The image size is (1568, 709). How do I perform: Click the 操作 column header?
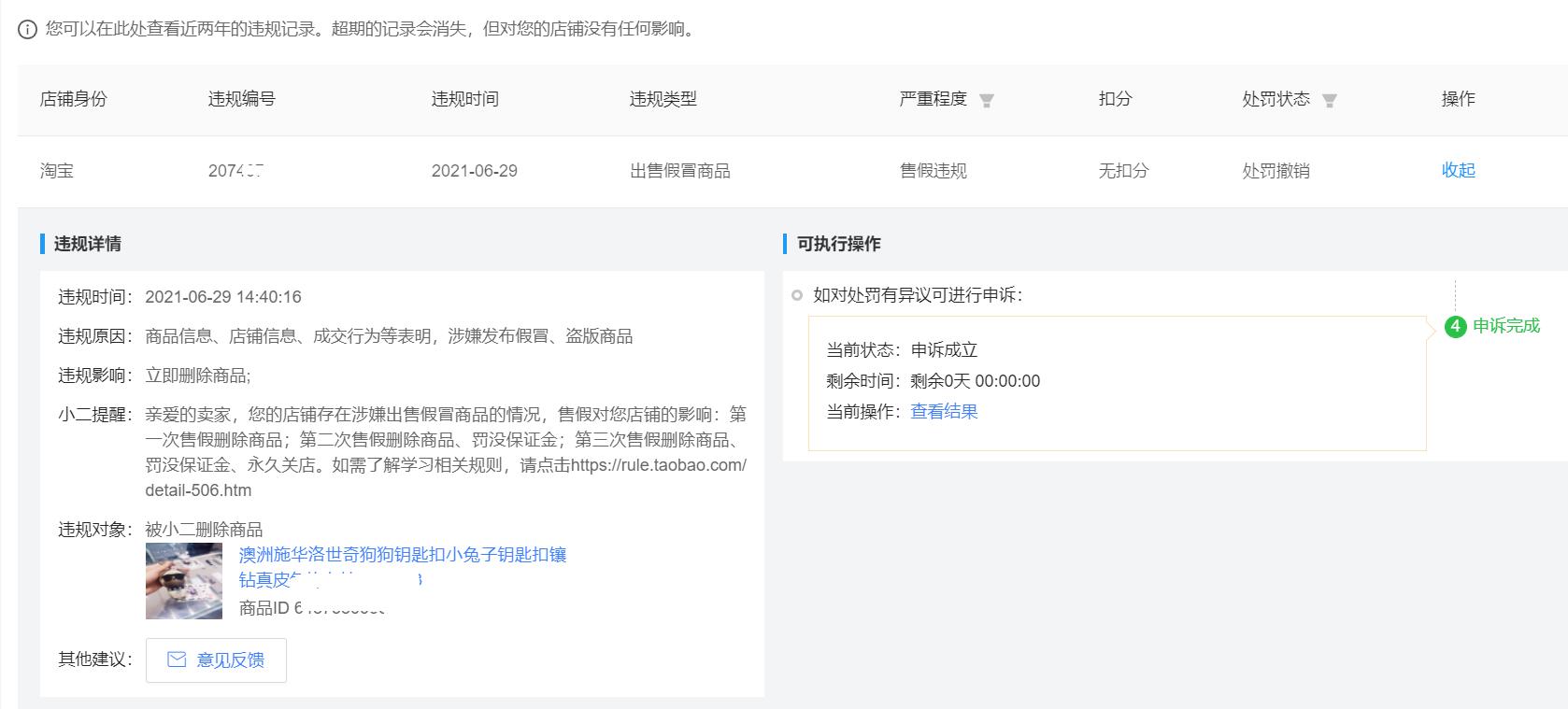pyautogui.click(x=1458, y=99)
